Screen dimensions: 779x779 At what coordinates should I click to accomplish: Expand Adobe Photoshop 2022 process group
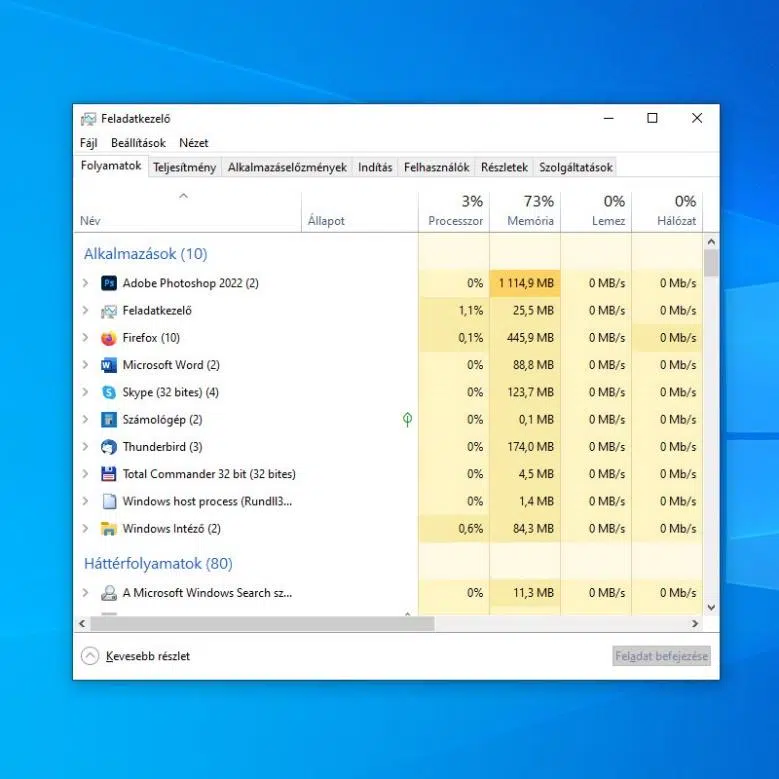click(85, 283)
